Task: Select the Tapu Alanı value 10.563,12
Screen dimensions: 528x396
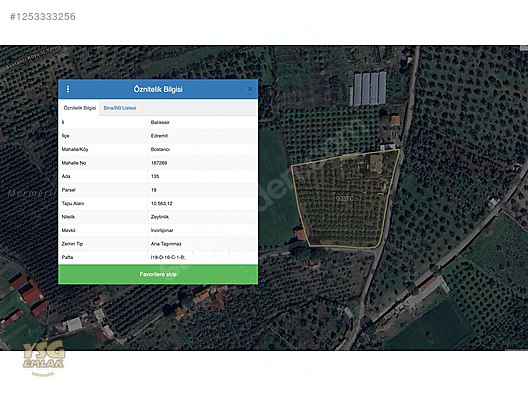Action: (162, 203)
